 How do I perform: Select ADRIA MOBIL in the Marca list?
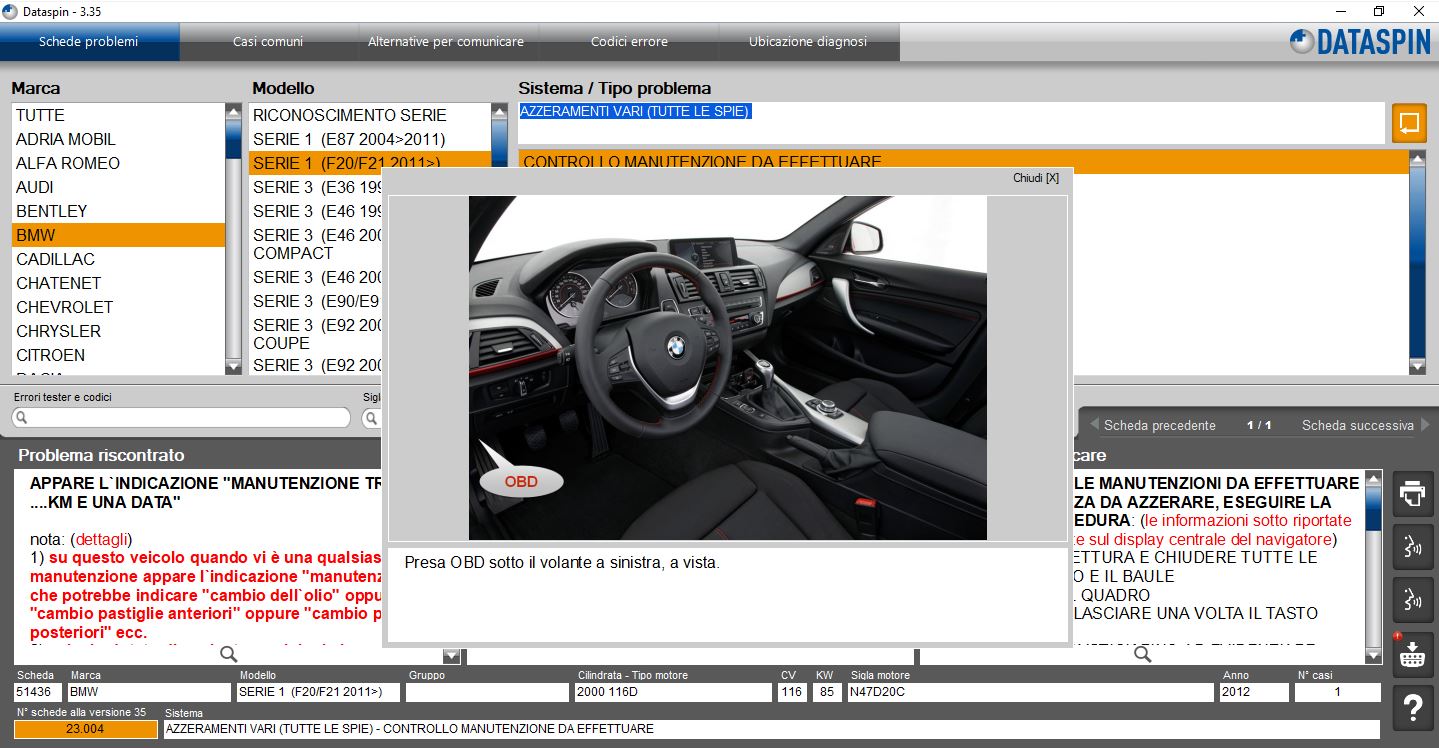pyautogui.click(x=118, y=139)
